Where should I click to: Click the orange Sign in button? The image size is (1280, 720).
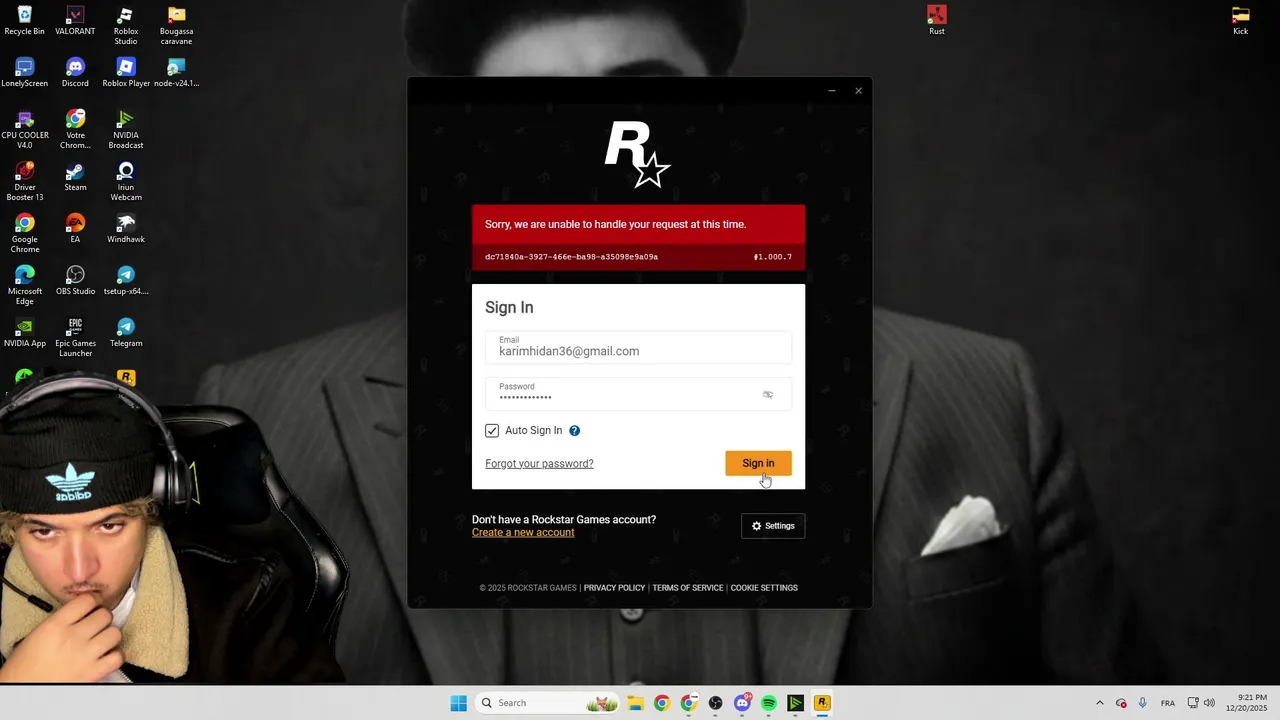(x=758, y=463)
